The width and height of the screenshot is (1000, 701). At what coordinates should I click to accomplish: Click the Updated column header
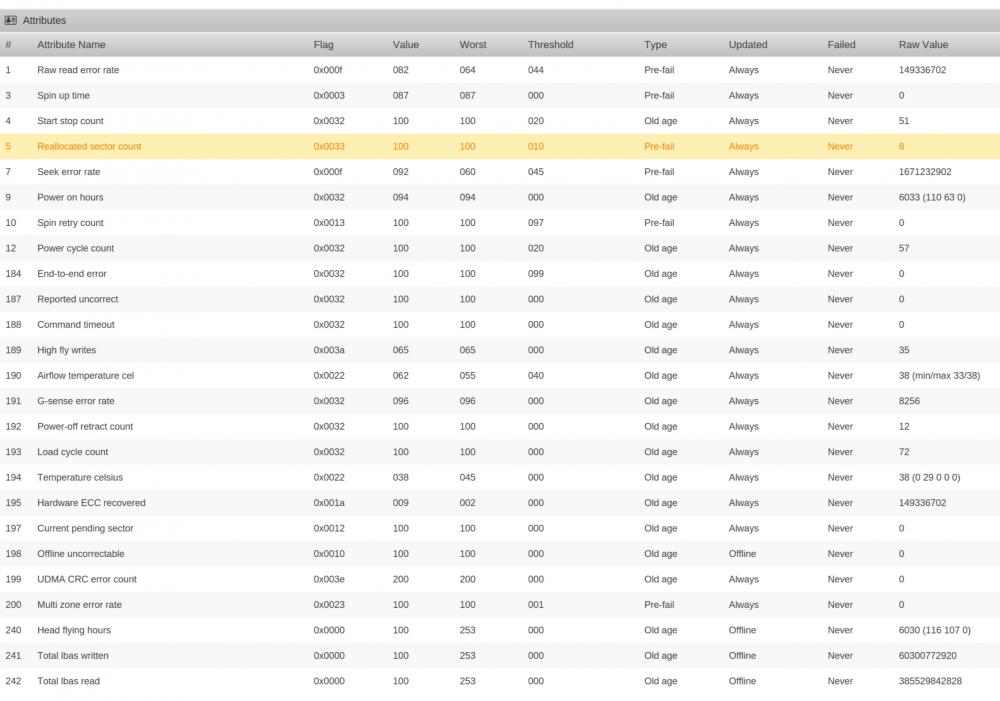pyautogui.click(x=747, y=45)
